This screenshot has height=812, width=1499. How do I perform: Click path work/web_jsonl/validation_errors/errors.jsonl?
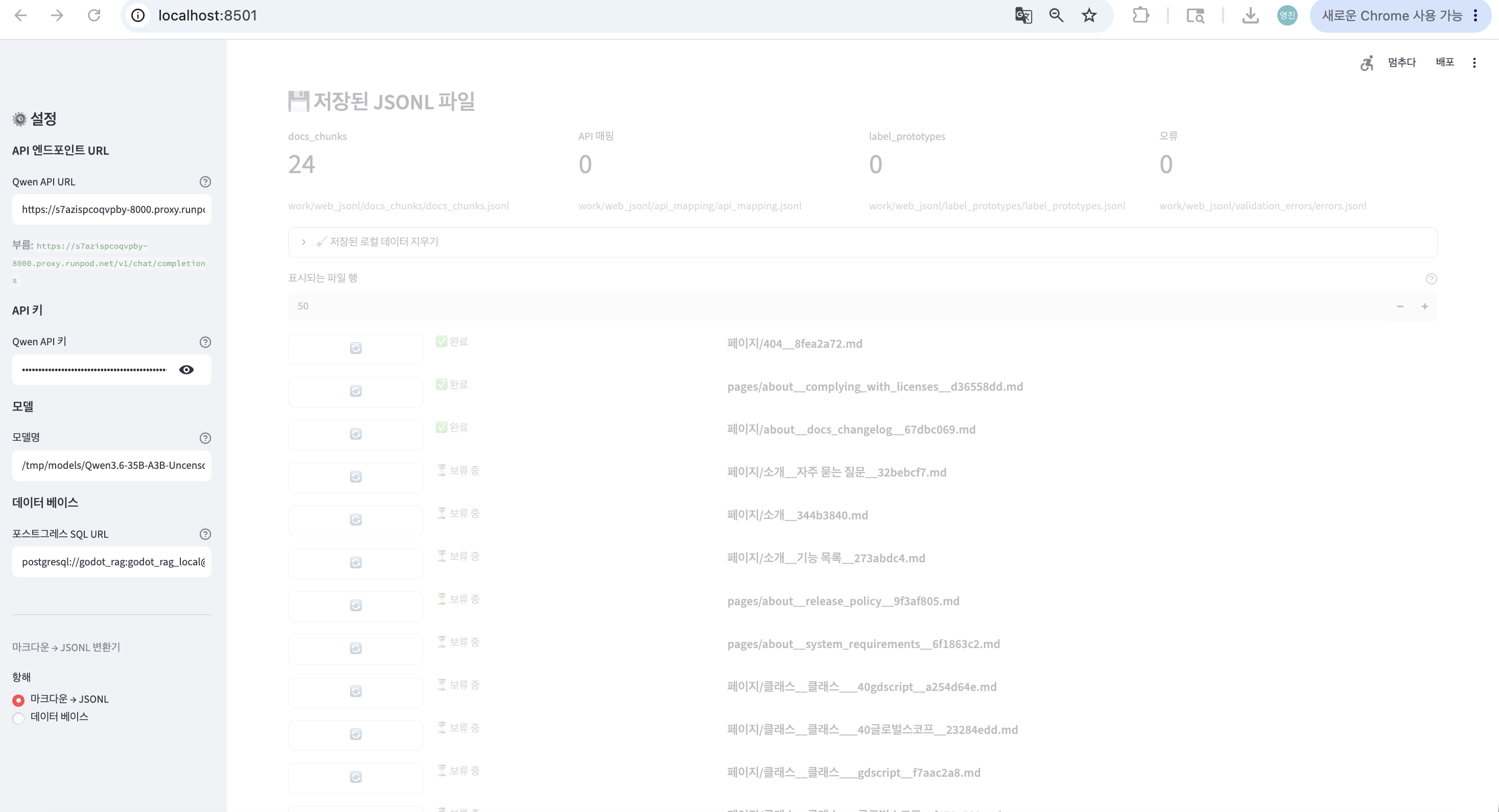point(1263,206)
